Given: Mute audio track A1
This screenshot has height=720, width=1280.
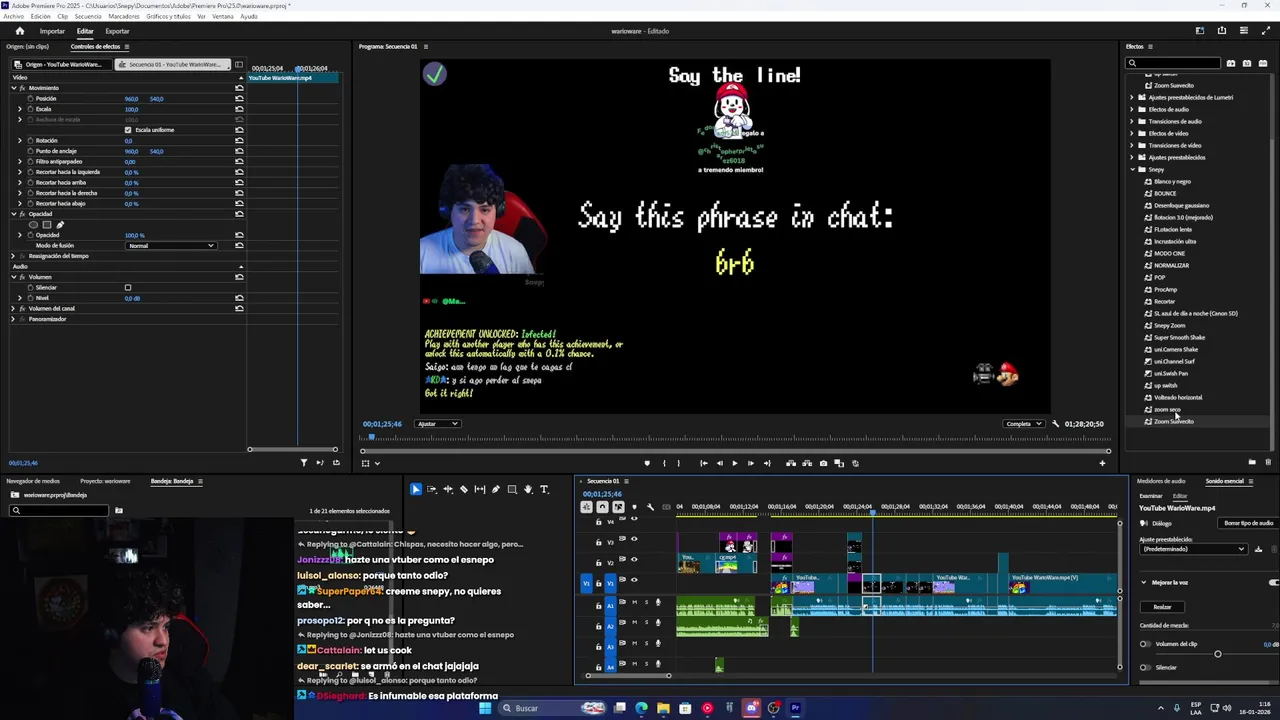Looking at the screenshot, I should coord(634,602).
